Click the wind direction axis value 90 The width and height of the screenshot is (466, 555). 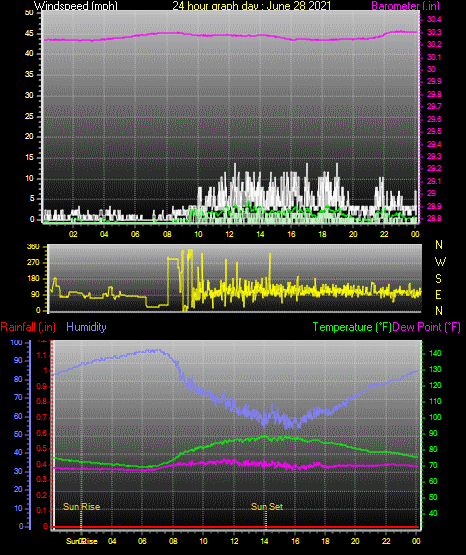point(35,294)
